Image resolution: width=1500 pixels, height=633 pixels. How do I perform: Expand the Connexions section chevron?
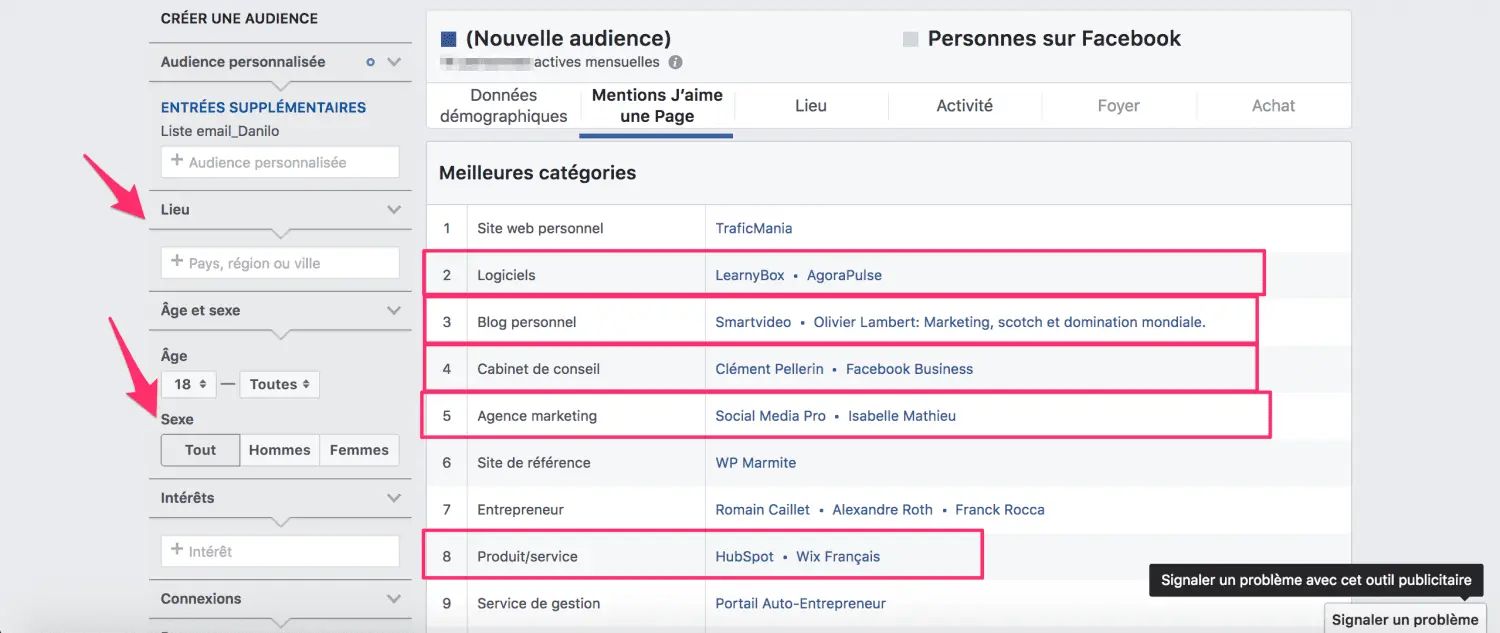point(394,599)
